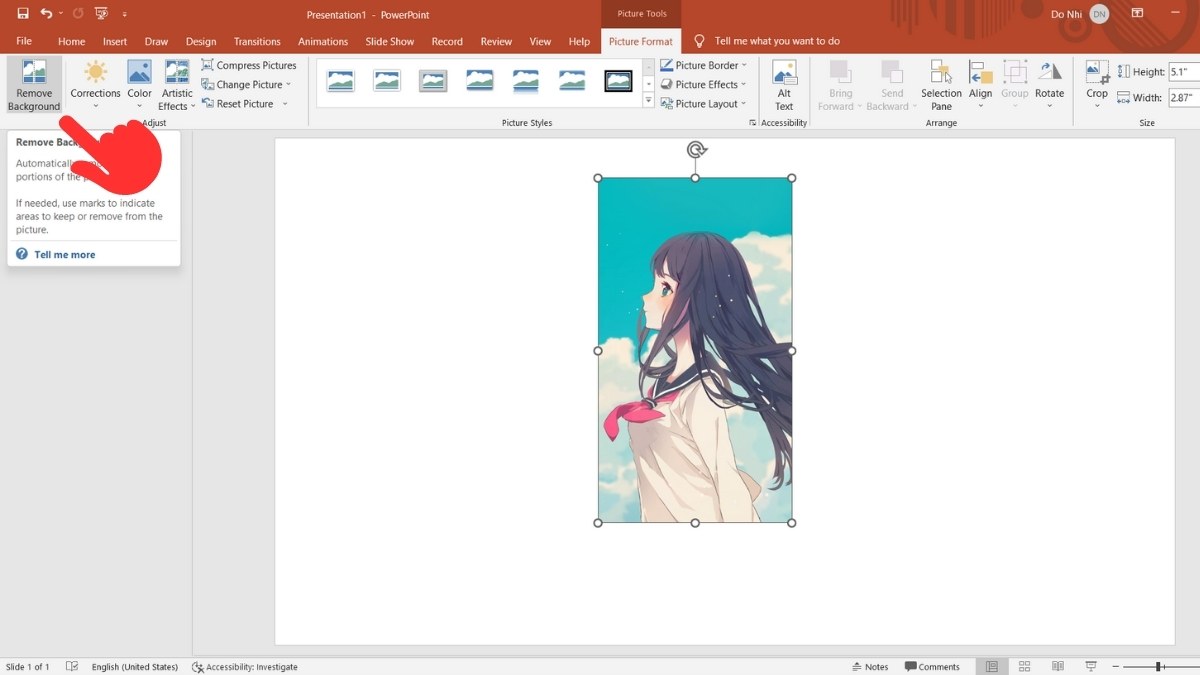Apply the grey metal frame picture style
This screenshot has height=675, width=1200.
point(433,81)
